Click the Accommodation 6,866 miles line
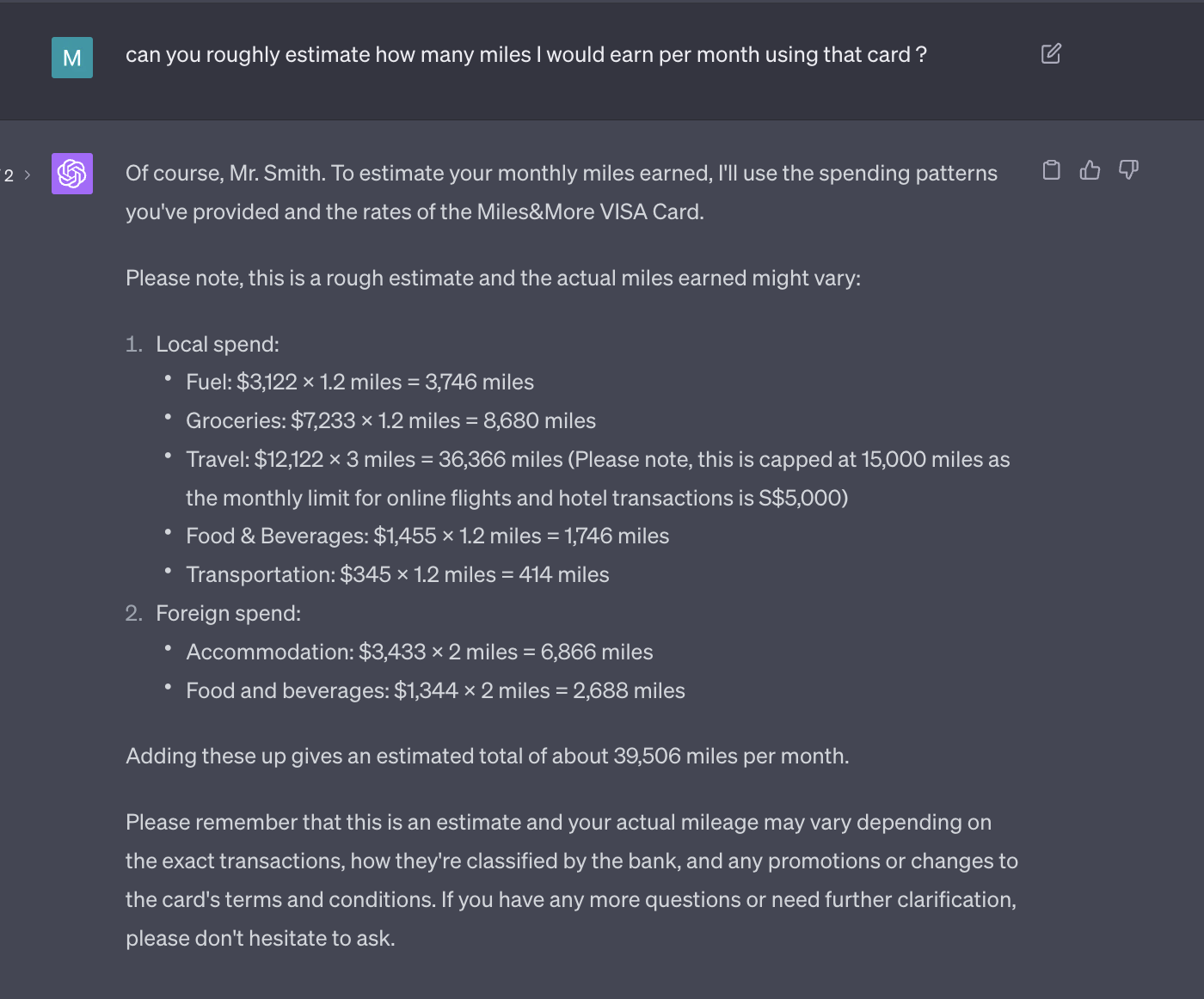This screenshot has width=1204, height=999. (x=420, y=653)
